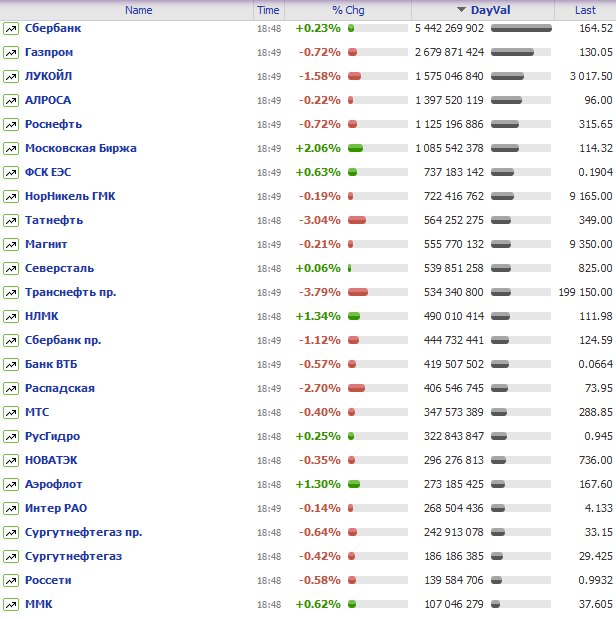The height and width of the screenshot is (619, 616).
Task: Open chart icon beside Газпром
Action: (x=10, y=52)
